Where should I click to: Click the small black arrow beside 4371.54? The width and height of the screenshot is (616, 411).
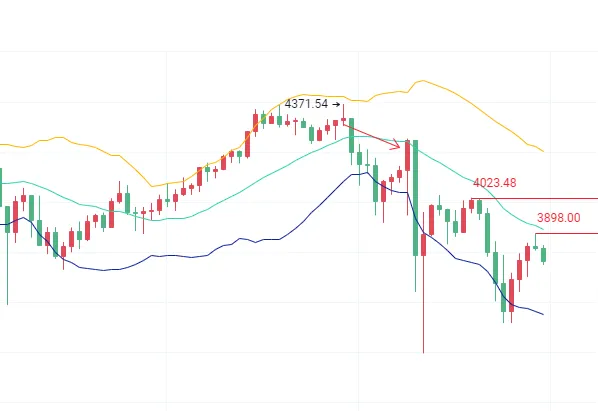(335, 104)
